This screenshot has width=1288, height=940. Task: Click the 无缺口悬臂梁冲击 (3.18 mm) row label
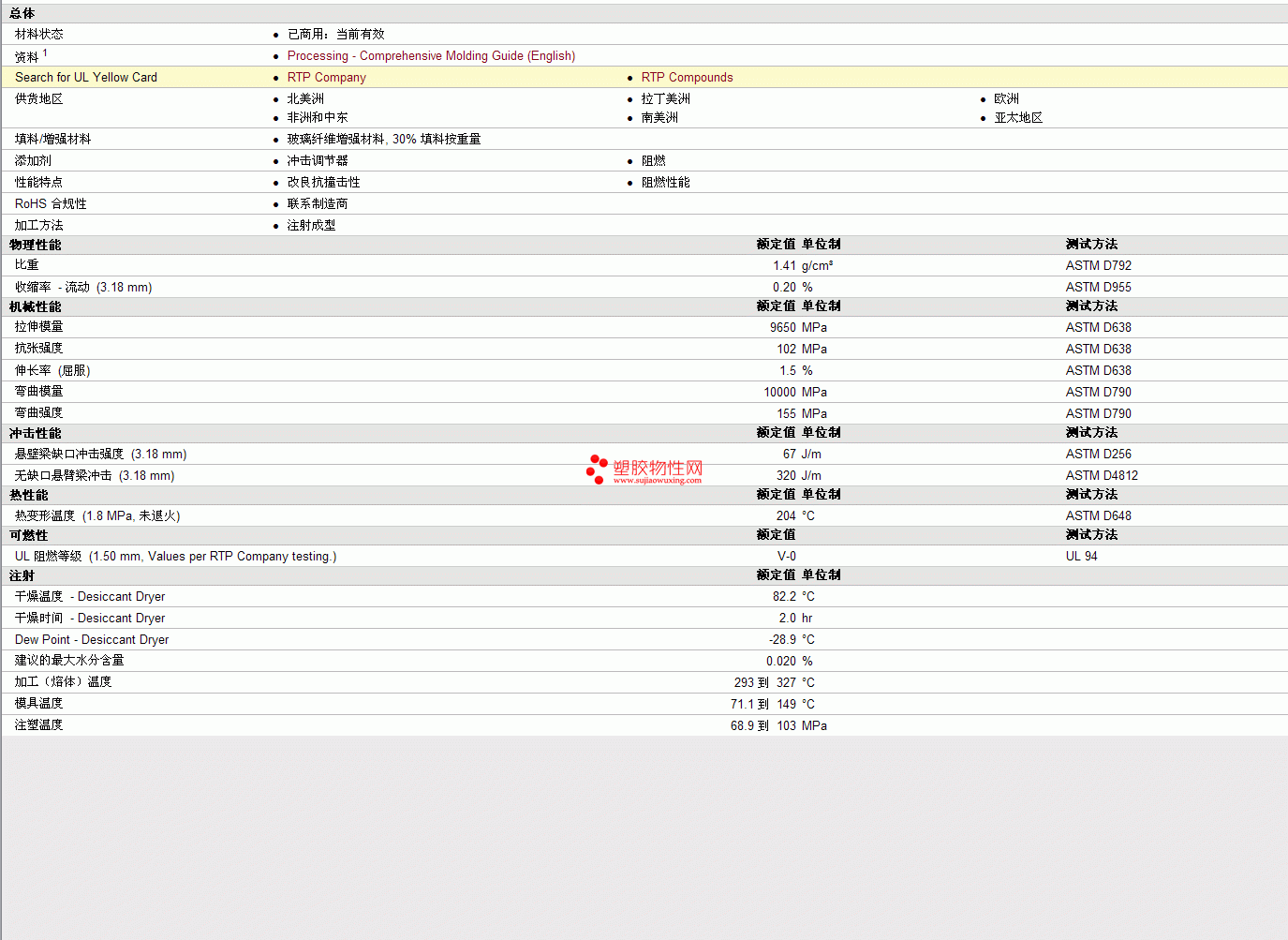click(95, 476)
